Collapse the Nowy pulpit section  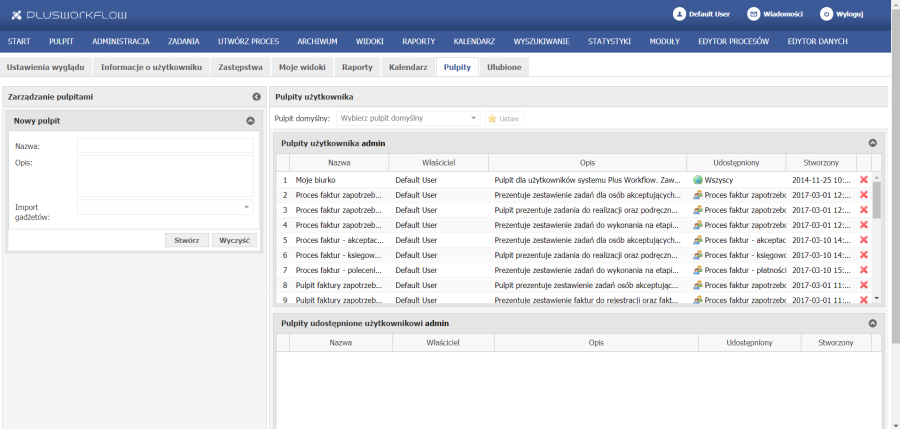click(x=250, y=120)
